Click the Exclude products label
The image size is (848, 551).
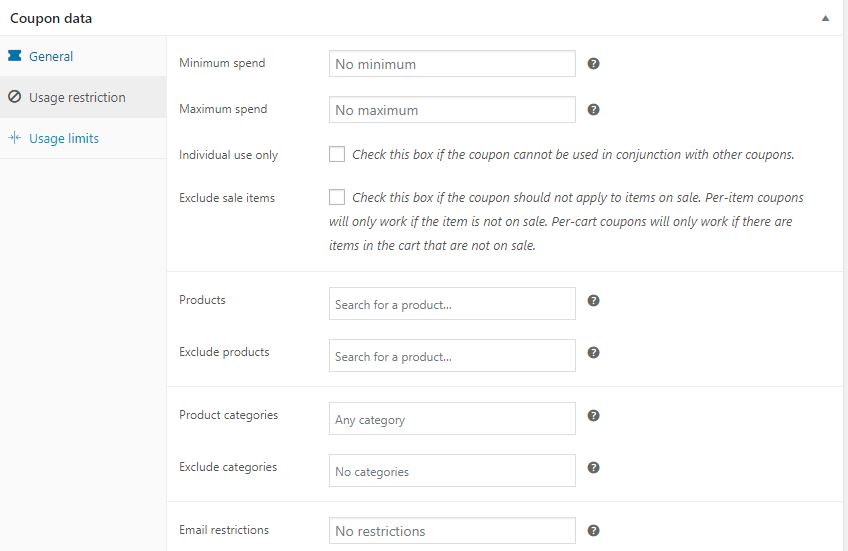coord(224,352)
